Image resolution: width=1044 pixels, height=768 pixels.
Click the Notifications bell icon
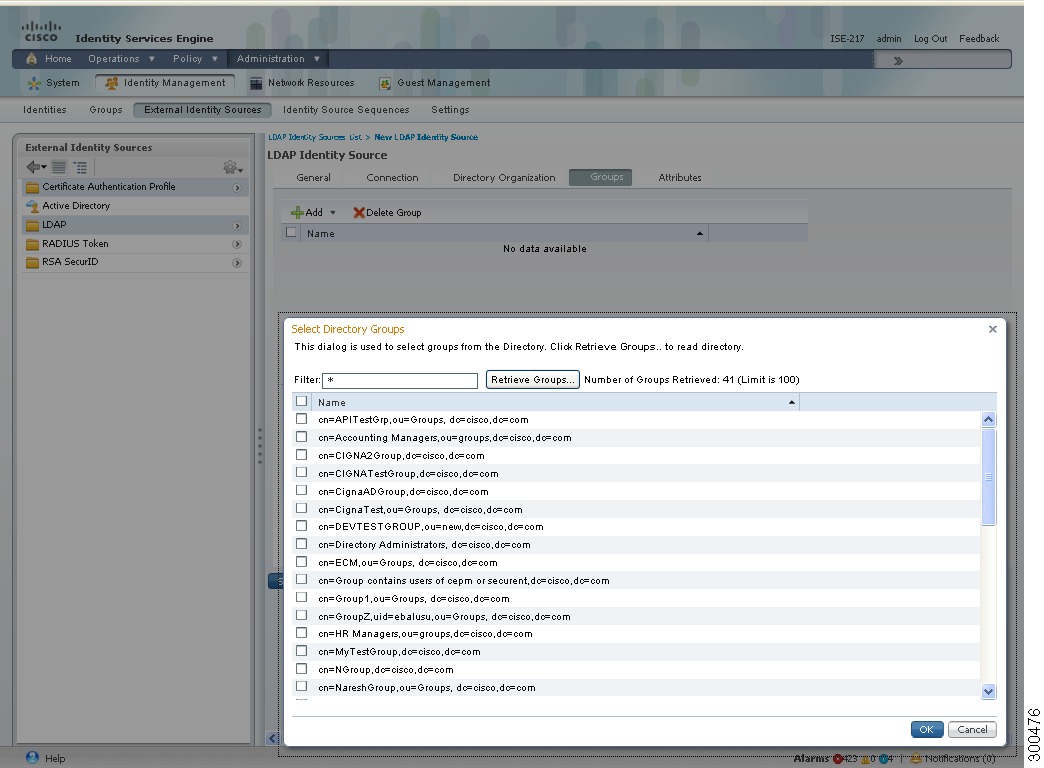coord(915,758)
